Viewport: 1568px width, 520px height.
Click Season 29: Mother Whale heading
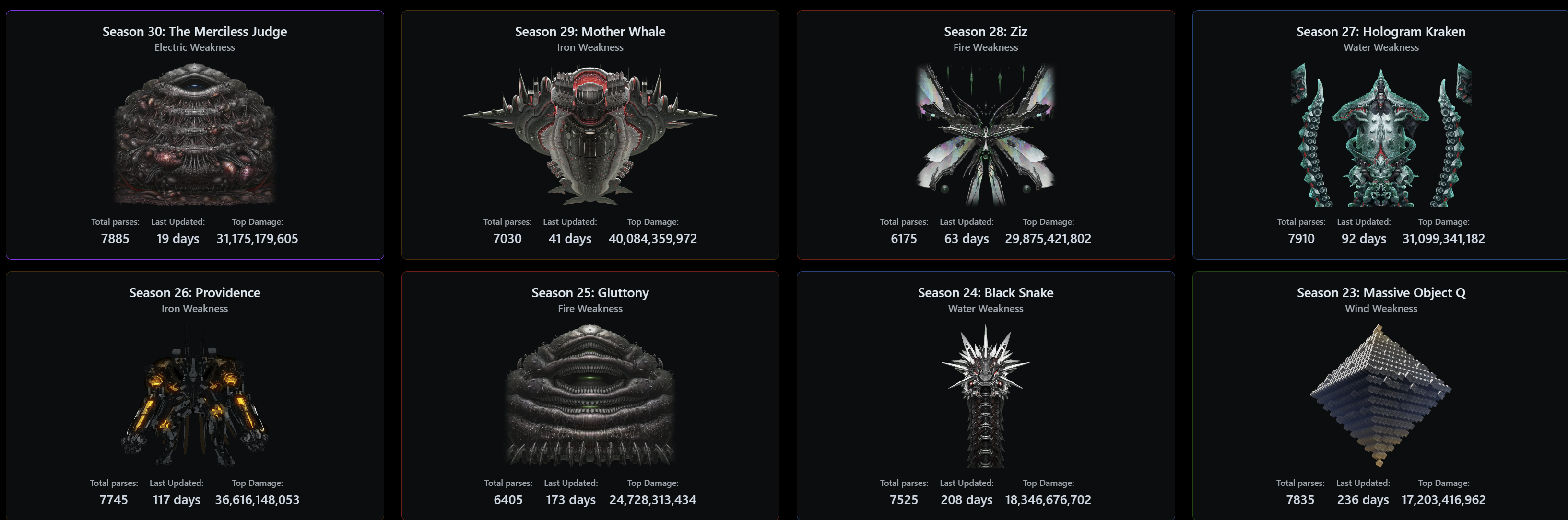click(x=590, y=32)
